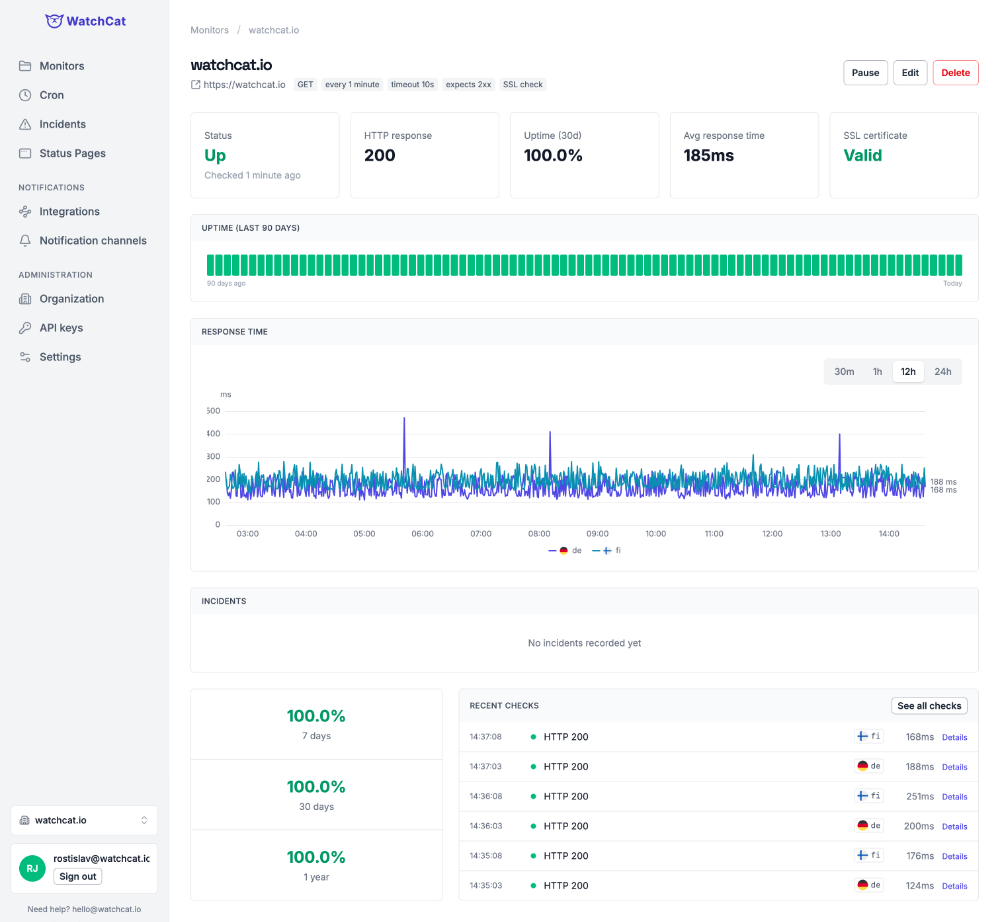1000x922 pixels.
Task: Click the building icon in organization switcher
Action: [x=24, y=821]
